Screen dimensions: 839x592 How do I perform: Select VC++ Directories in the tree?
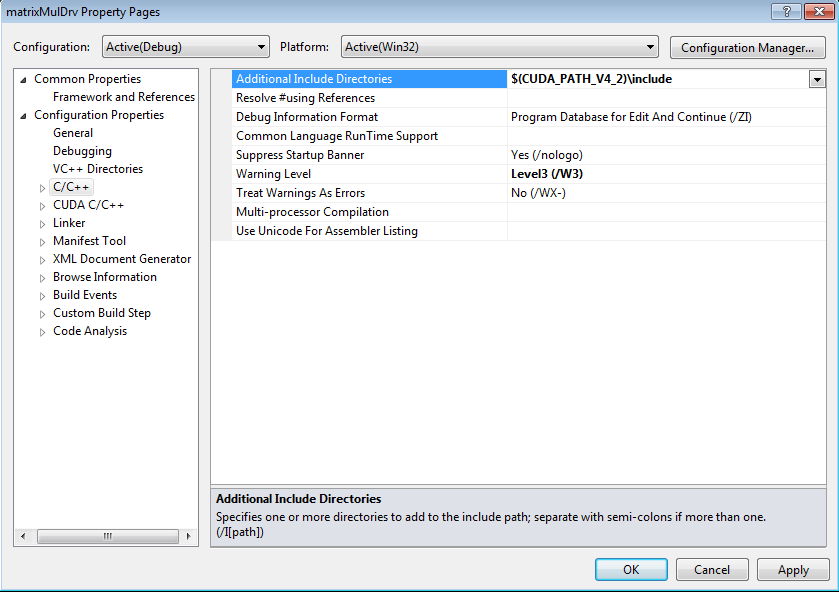click(98, 169)
